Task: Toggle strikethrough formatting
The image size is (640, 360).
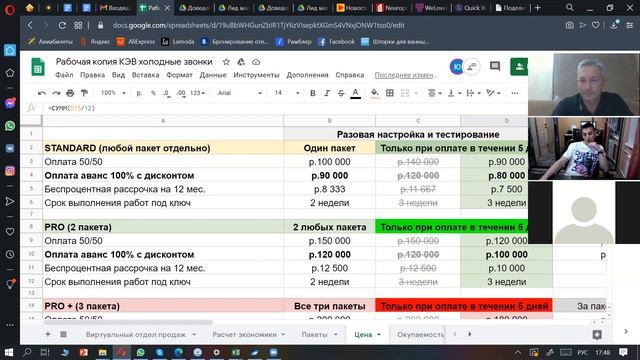Action: [341, 93]
